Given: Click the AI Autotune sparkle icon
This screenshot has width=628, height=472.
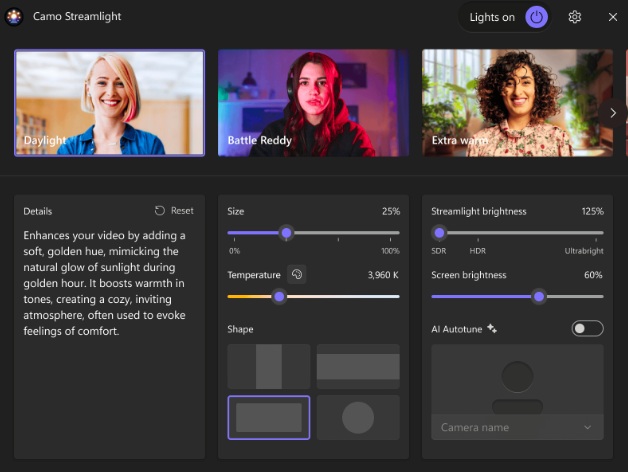Looking at the screenshot, I should [x=492, y=328].
